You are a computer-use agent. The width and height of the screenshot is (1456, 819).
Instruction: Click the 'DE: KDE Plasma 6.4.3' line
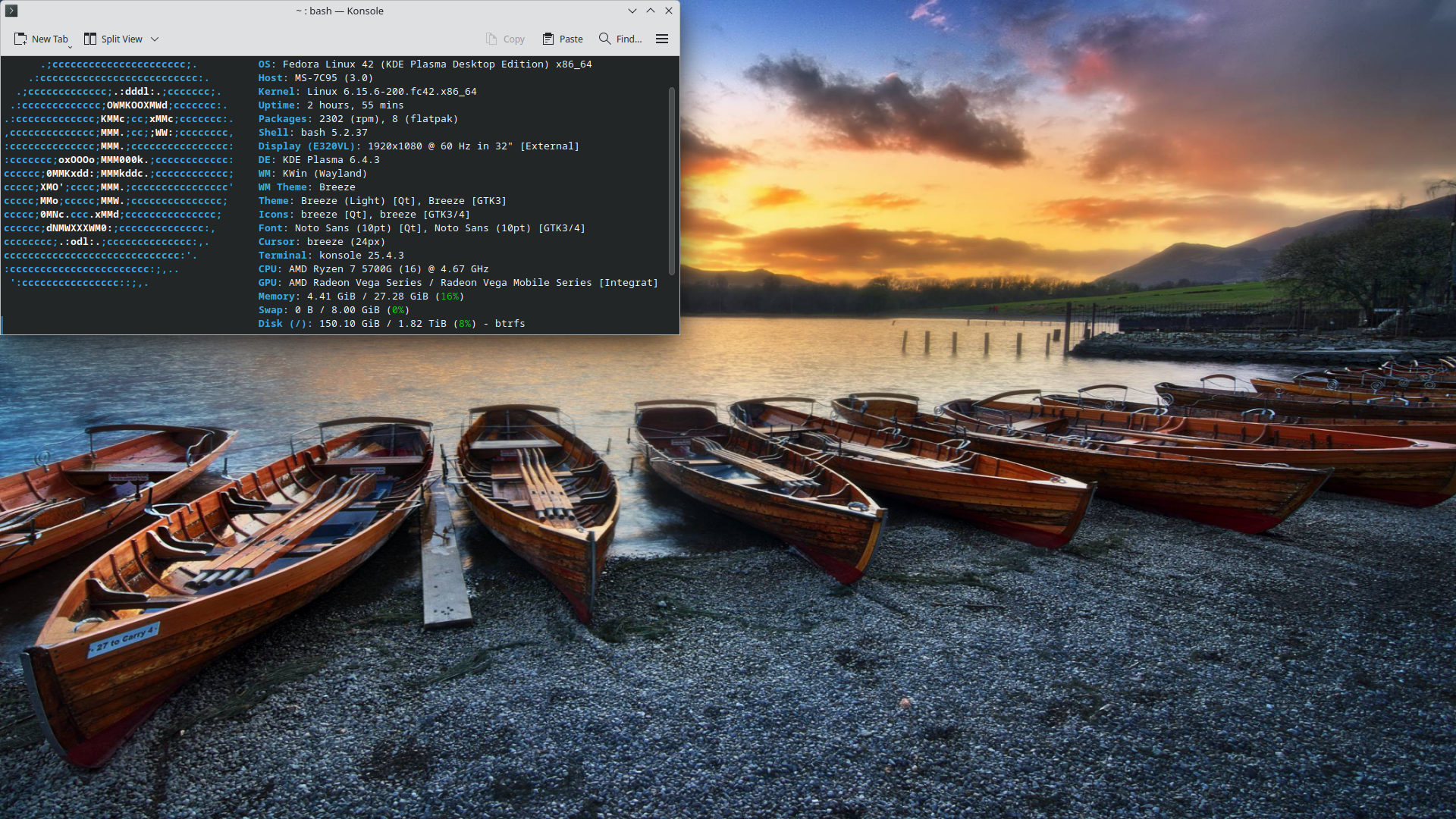click(318, 160)
